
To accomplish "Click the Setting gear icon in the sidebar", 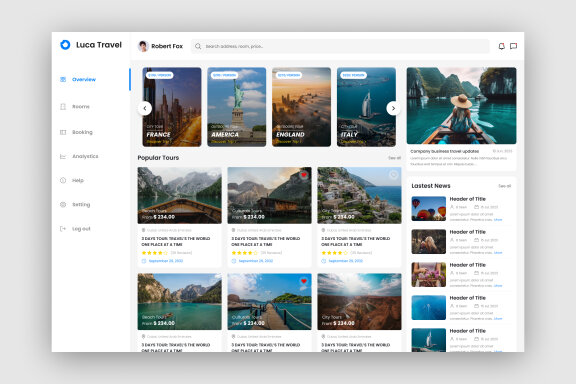I will click(x=63, y=205).
